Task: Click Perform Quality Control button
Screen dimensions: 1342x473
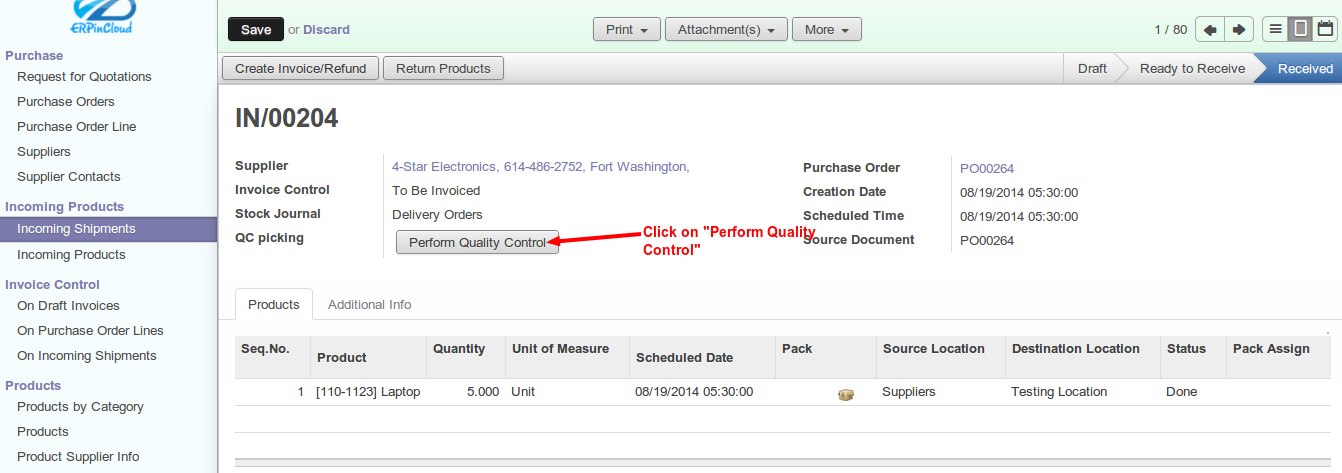Action: click(478, 242)
